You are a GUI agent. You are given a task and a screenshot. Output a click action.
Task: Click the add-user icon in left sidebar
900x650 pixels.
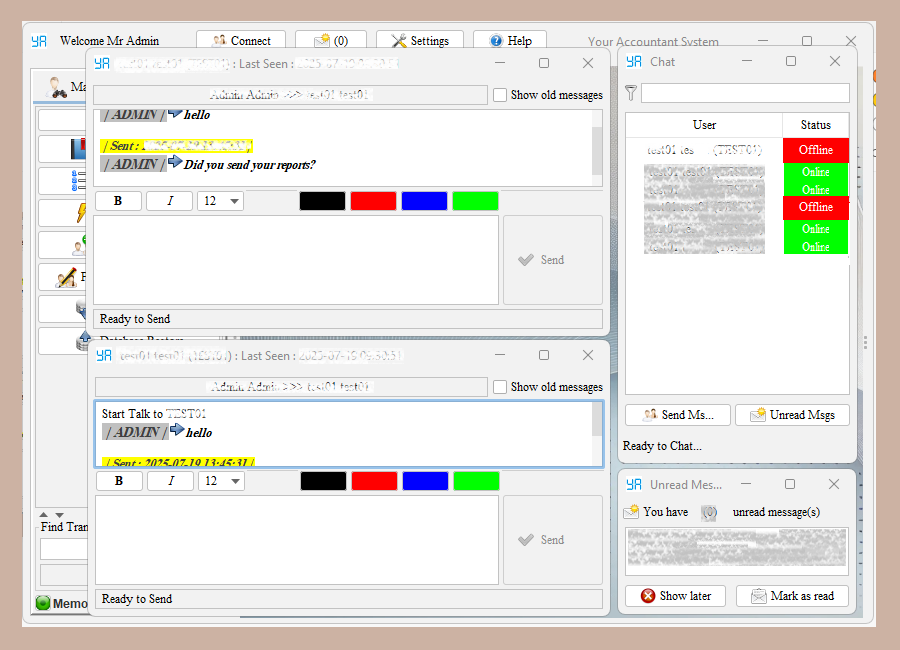(x=79, y=245)
